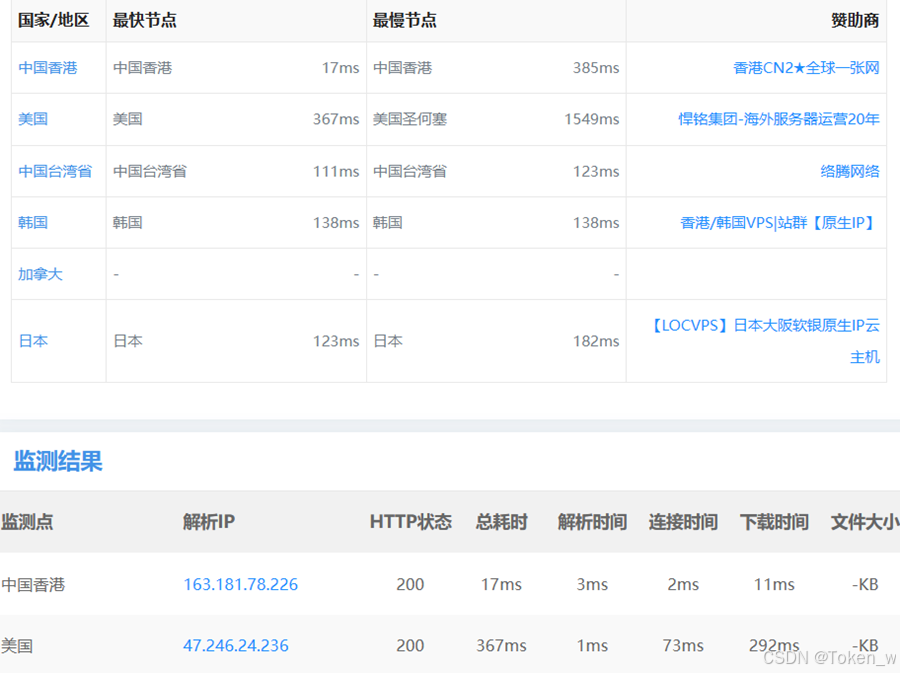The width and height of the screenshot is (900, 673).
Task: Select the 最快节点 column header
Action: (145, 20)
